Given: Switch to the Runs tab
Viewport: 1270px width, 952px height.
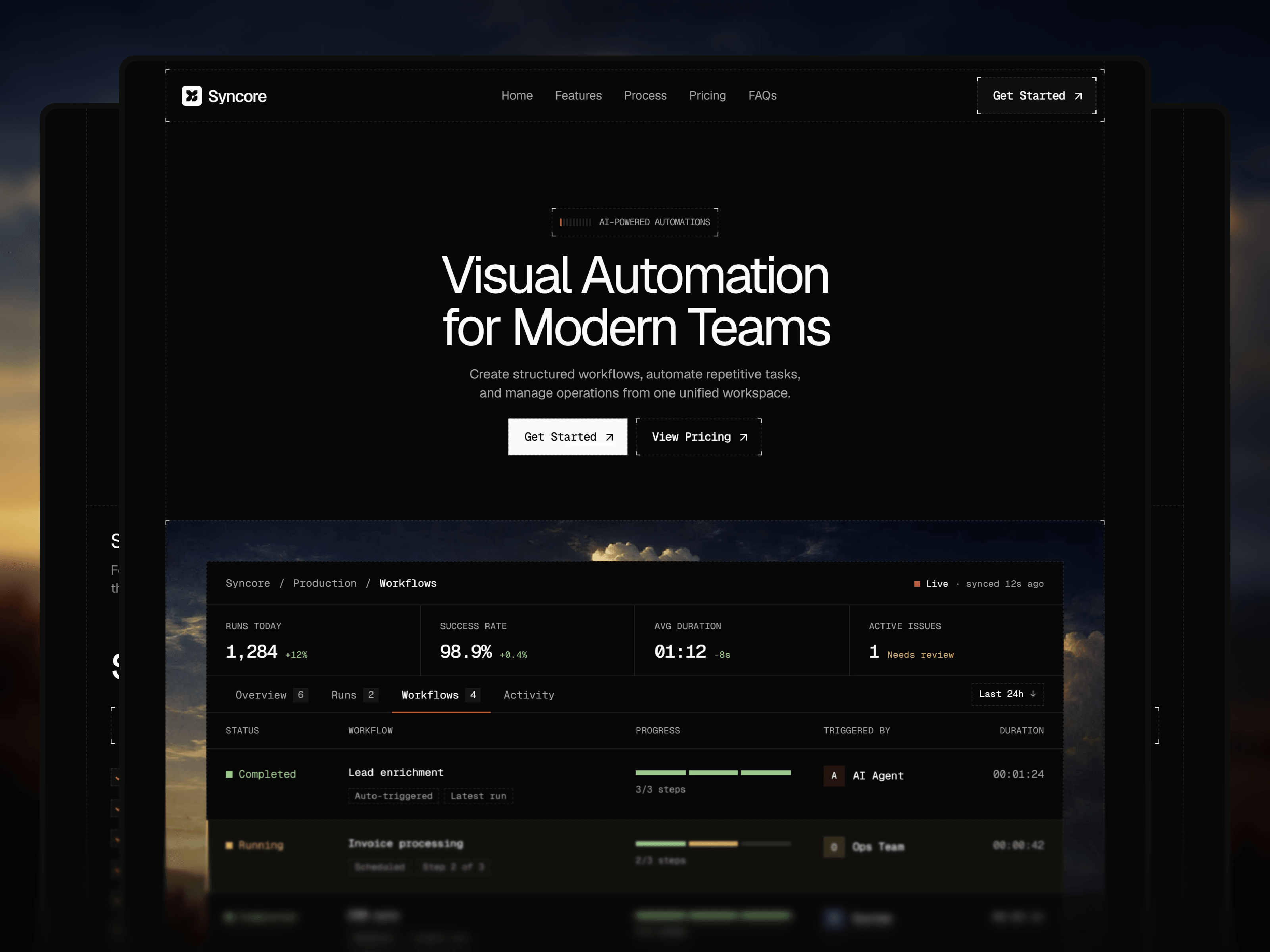Looking at the screenshot, I should (x=354, y=695).
